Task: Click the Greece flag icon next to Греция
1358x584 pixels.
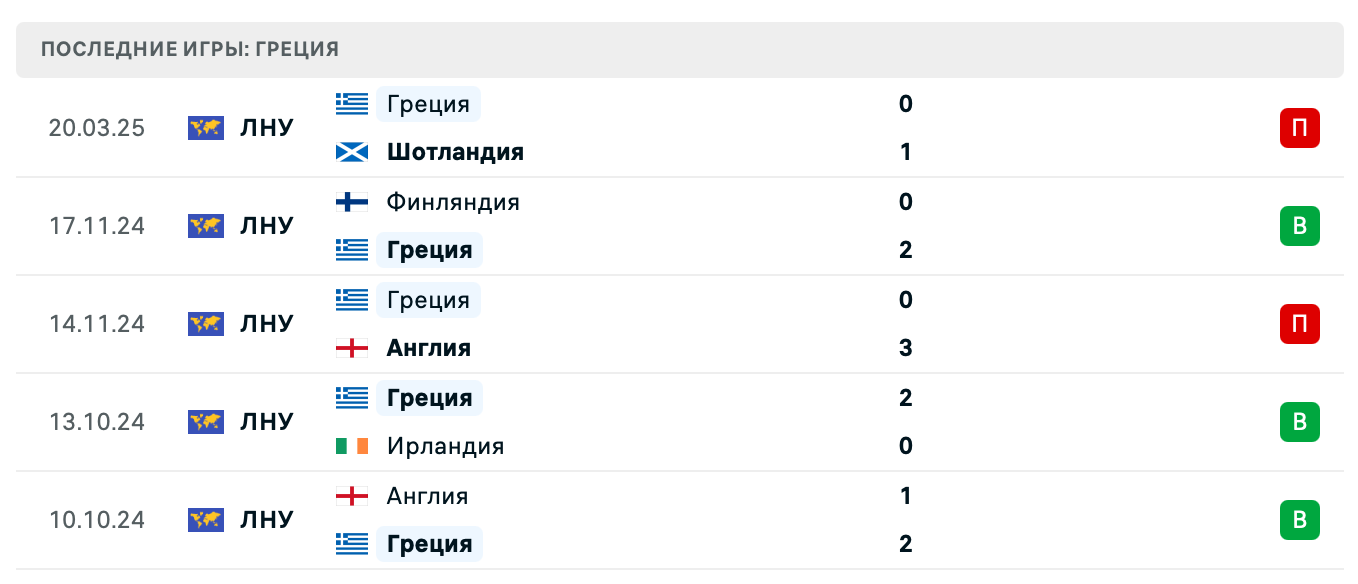Action: point(352,104)
